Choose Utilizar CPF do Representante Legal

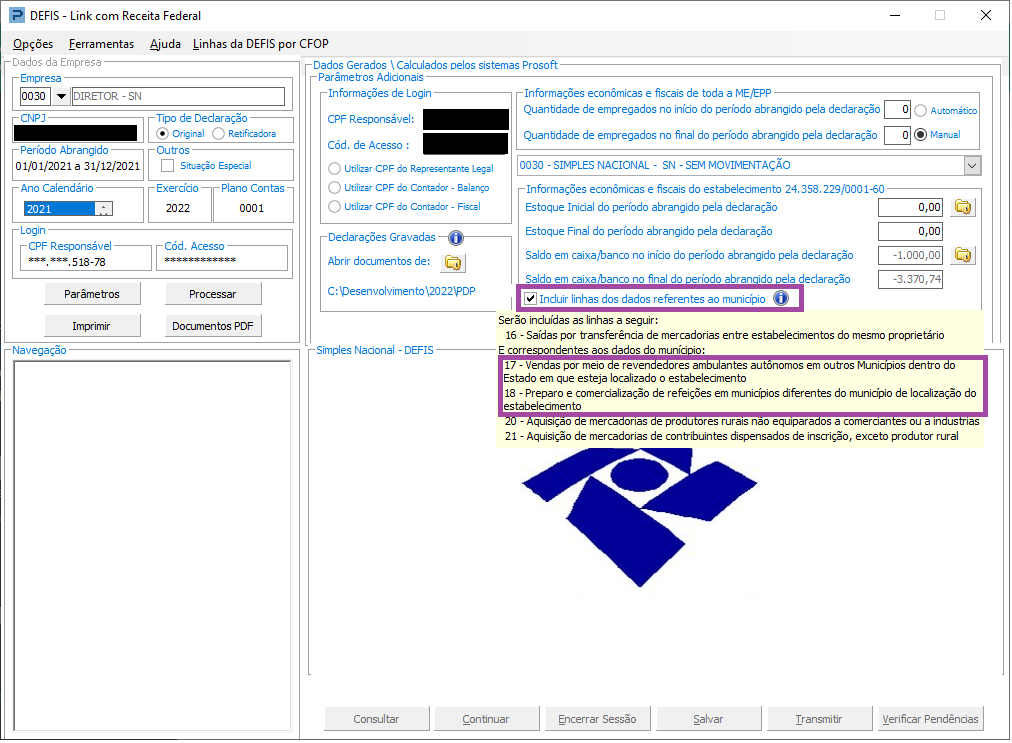pyautogui.click(x=334, y=168)
